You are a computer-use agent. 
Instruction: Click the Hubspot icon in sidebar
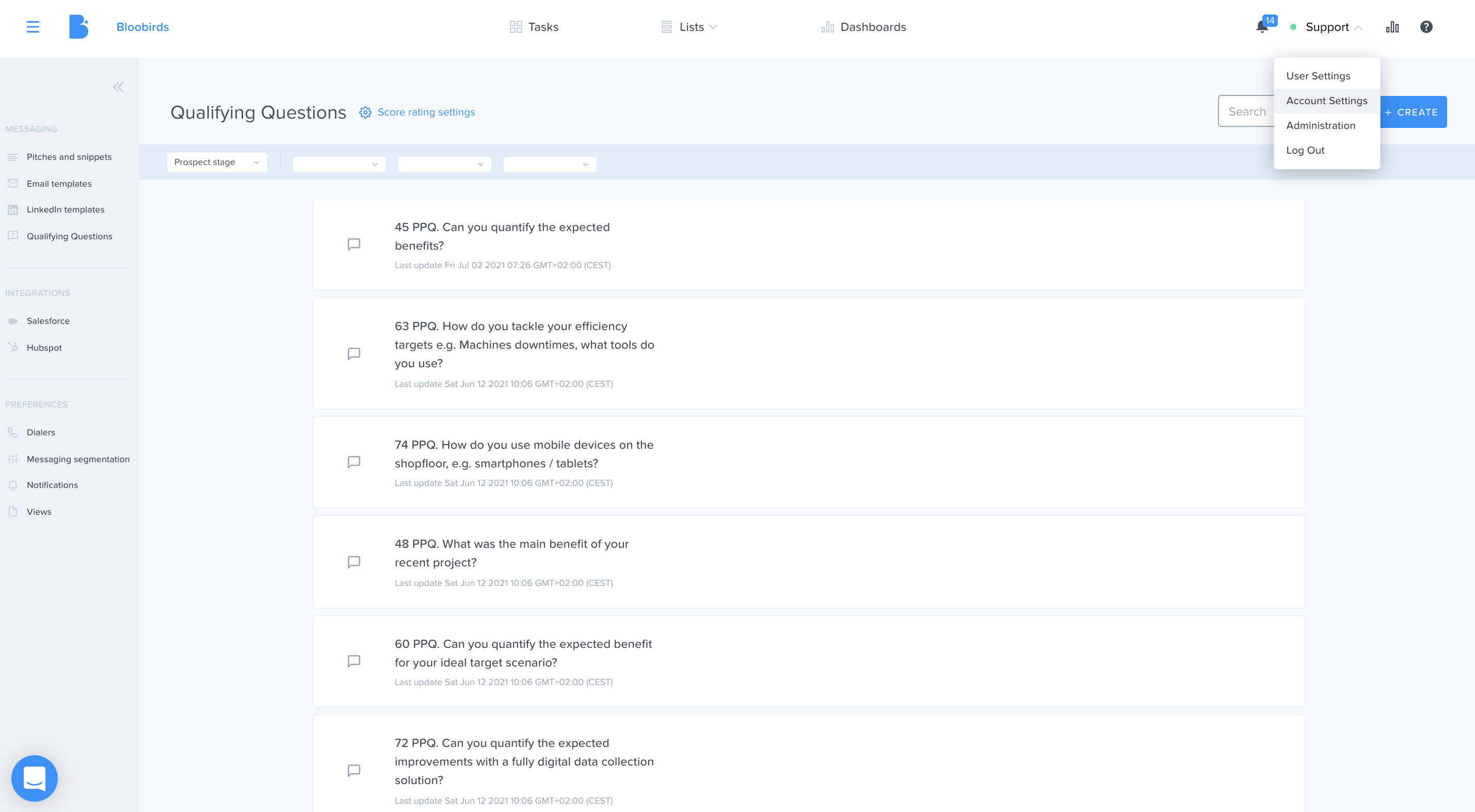(12, 347)
